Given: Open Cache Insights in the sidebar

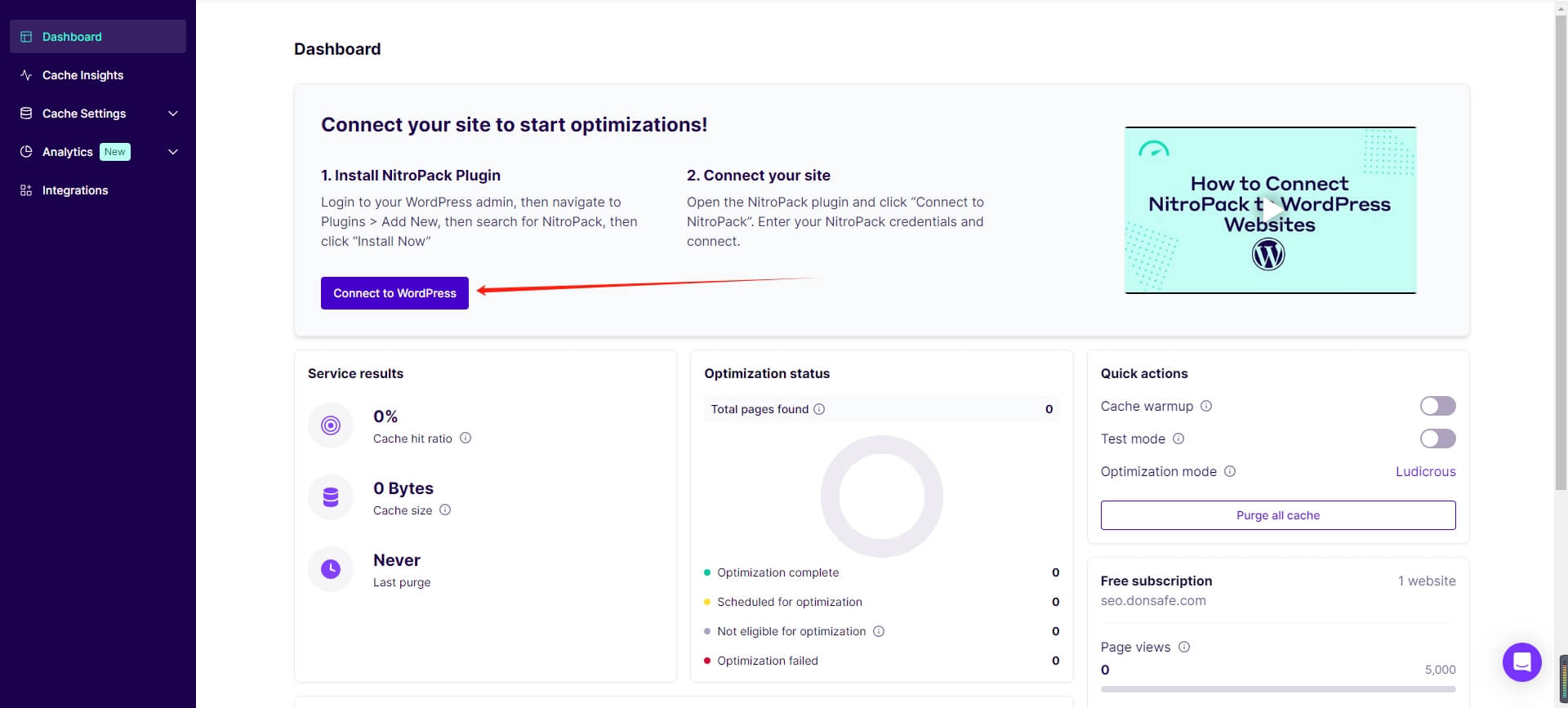Looking at the screenshot, I should coord(82,75).
